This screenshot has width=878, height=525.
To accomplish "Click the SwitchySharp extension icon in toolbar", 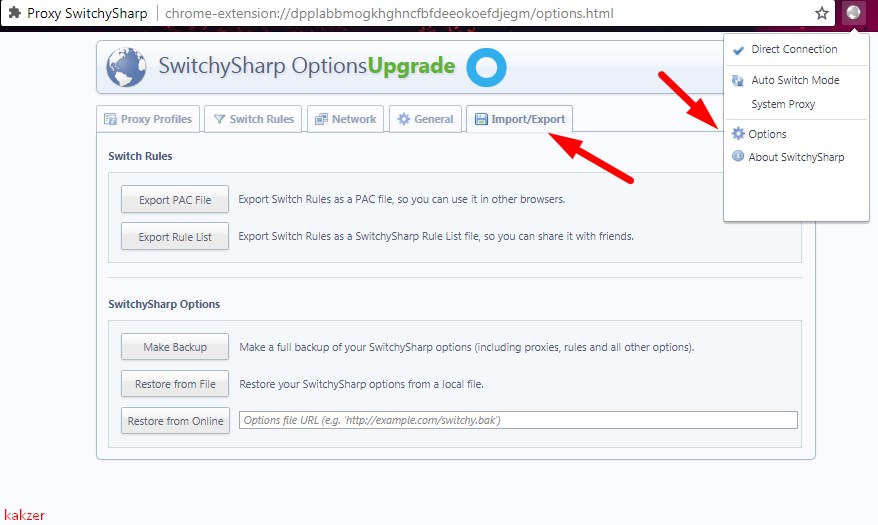I will (x=853, y=12).
